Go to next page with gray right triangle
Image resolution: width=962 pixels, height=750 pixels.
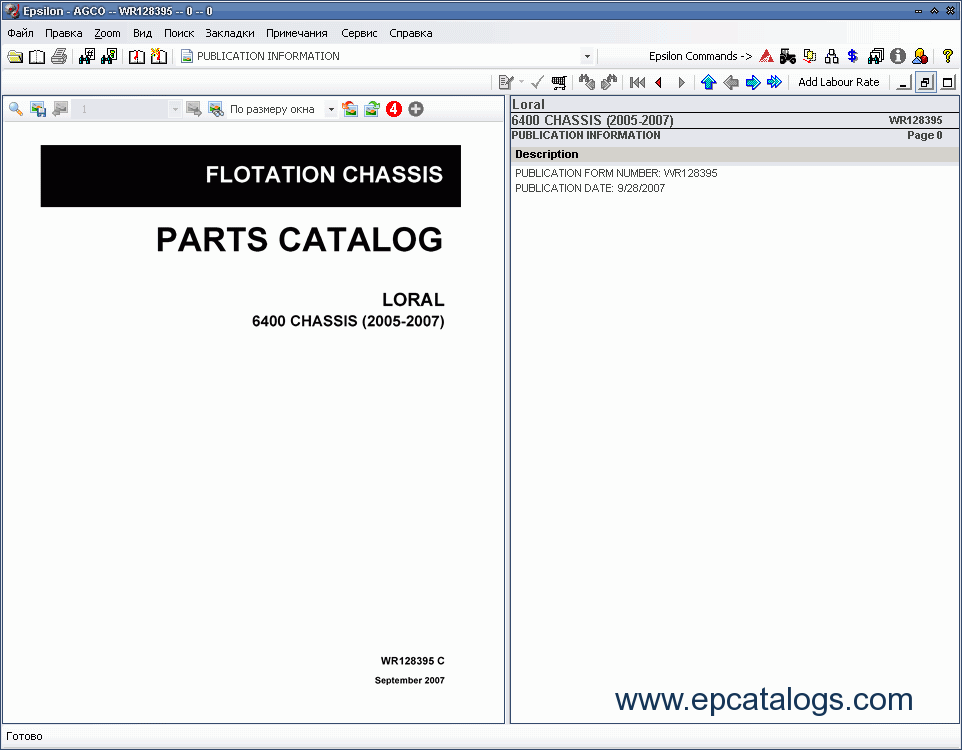(x=681, y=82)
